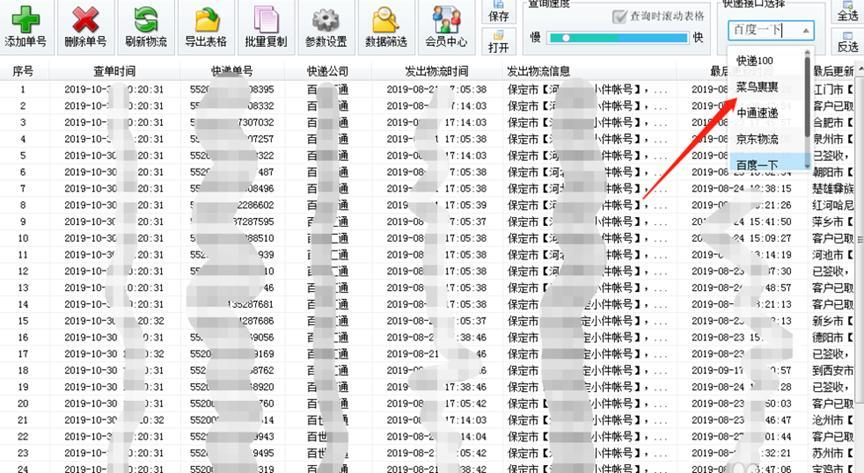Click 2019-08-24 15:41:50 update time cell
864x473 pixels.
click(x=741, y=222)
